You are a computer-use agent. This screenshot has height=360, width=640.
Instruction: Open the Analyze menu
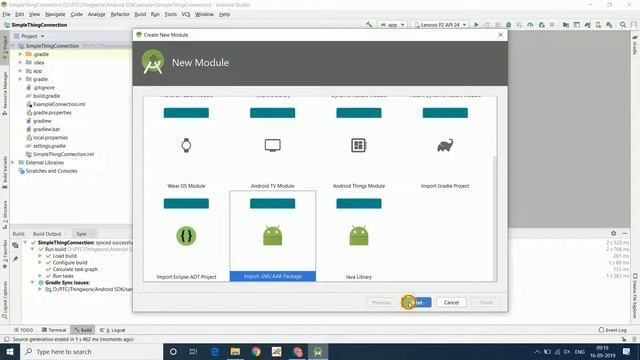(x=97, y=14)
